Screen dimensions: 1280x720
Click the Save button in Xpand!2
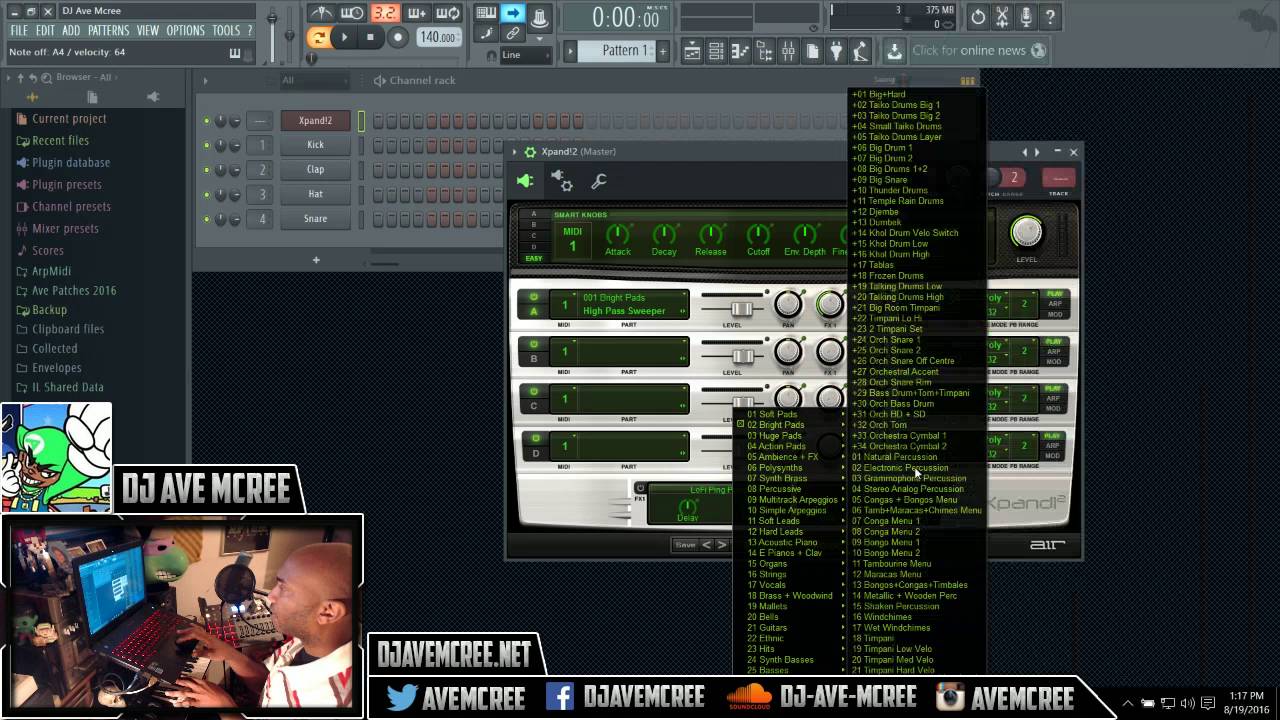[x=685, y=544]
